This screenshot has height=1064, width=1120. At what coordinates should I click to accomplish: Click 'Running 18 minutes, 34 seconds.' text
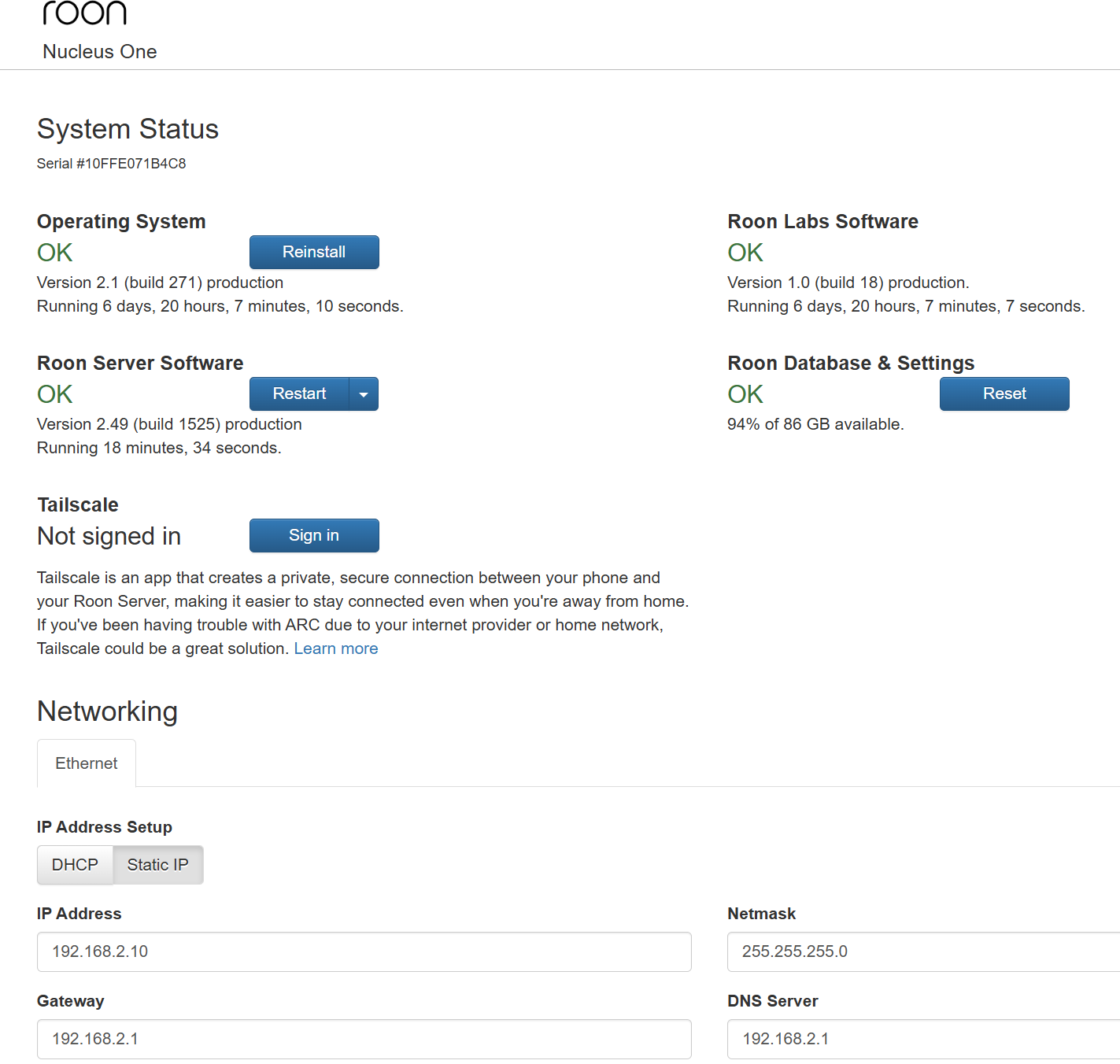[x=159, y=448]
